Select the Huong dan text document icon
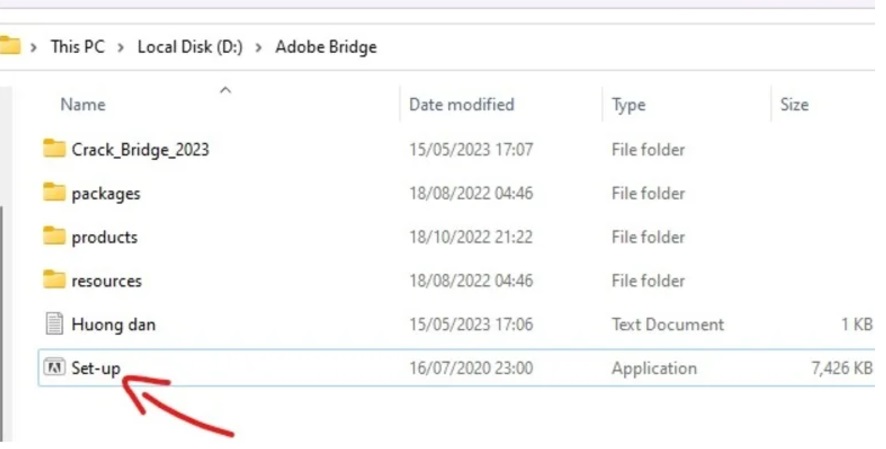The height and width of the screenshot is (449, 886). click(x=54, y=324)
